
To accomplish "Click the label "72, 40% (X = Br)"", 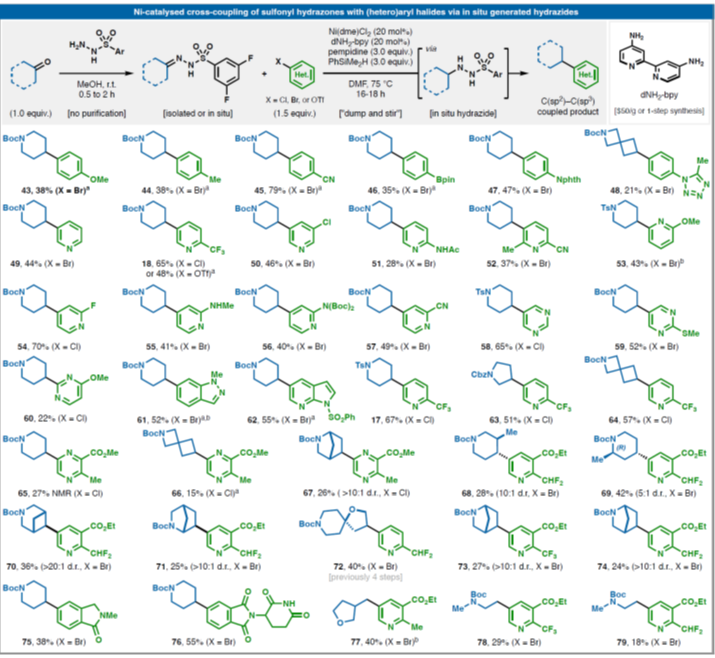I will [365, 567].
